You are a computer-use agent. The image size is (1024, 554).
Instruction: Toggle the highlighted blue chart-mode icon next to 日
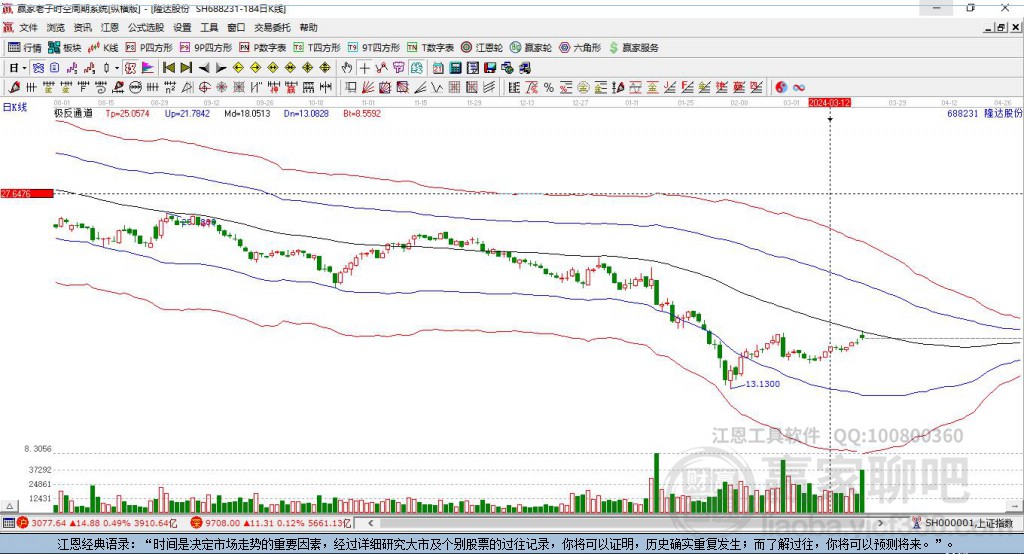tap(38, 68)
